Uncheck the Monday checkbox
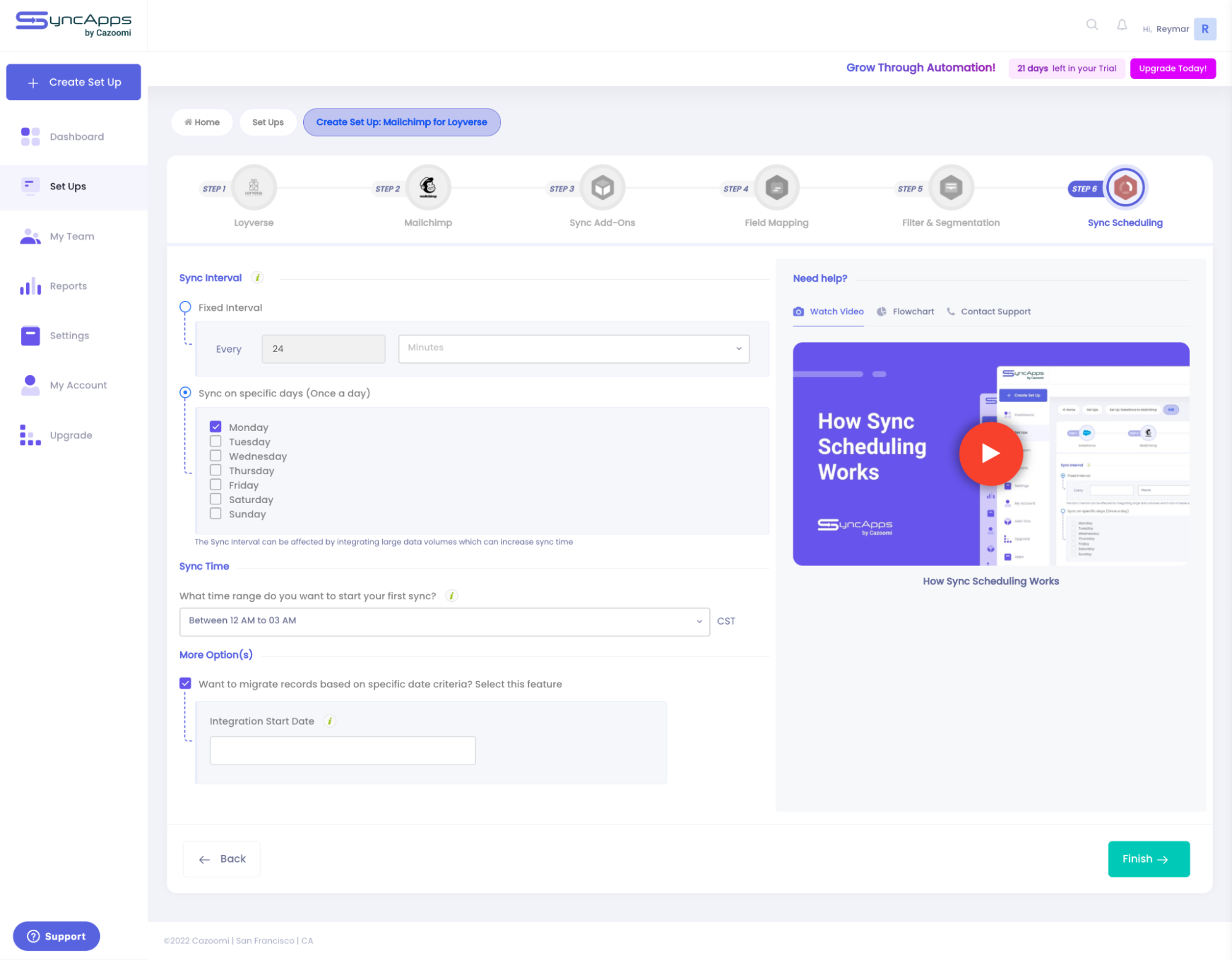The image size is (1232, 960). [x=216, y=427]
